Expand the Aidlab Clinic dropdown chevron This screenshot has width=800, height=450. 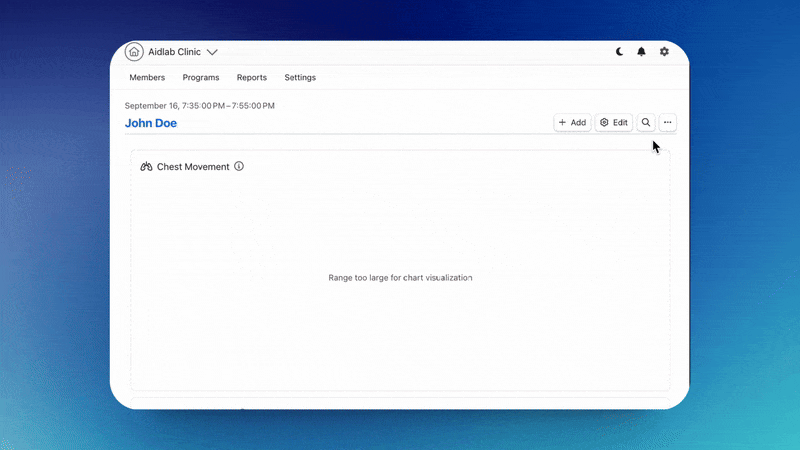[x=212, y=52]
